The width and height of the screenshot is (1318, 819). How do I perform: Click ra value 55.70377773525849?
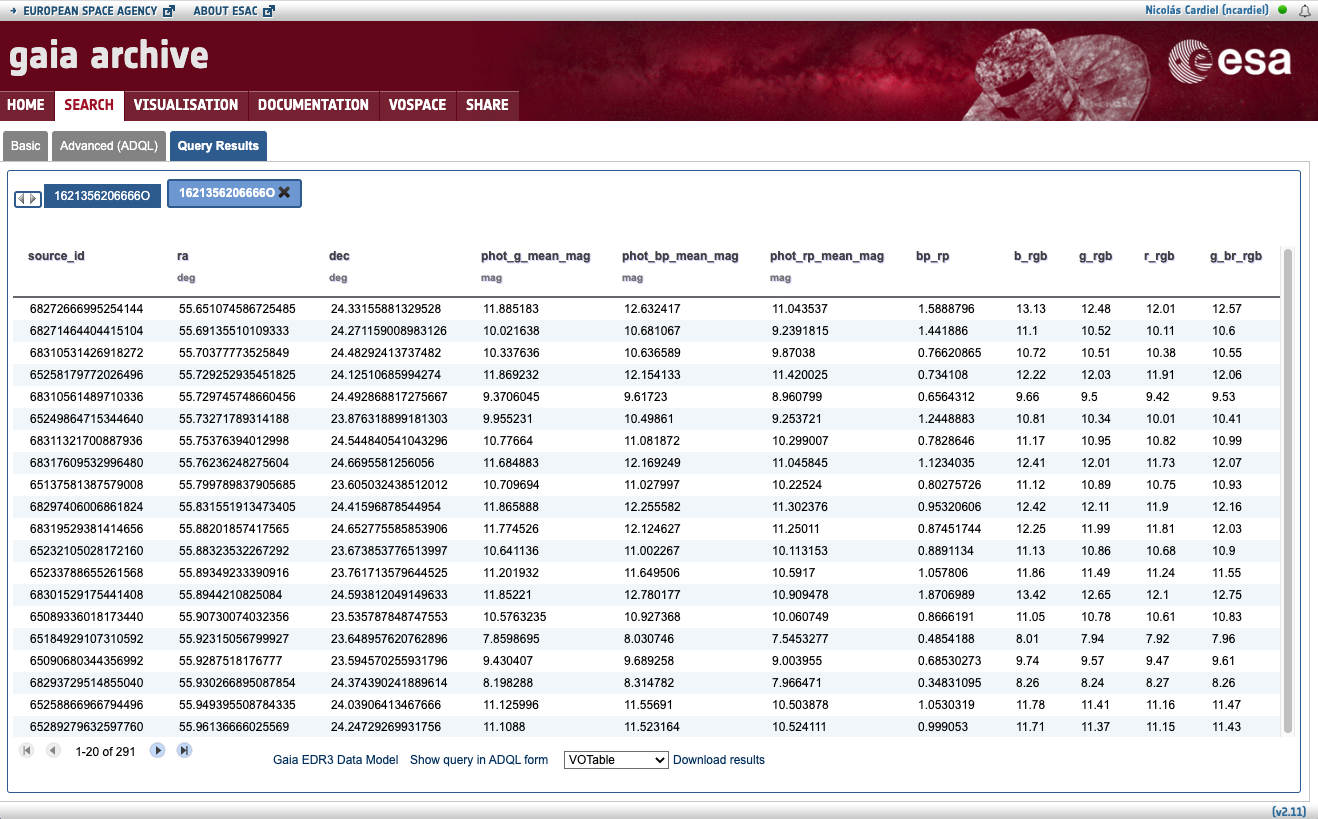tap(234, 353)
